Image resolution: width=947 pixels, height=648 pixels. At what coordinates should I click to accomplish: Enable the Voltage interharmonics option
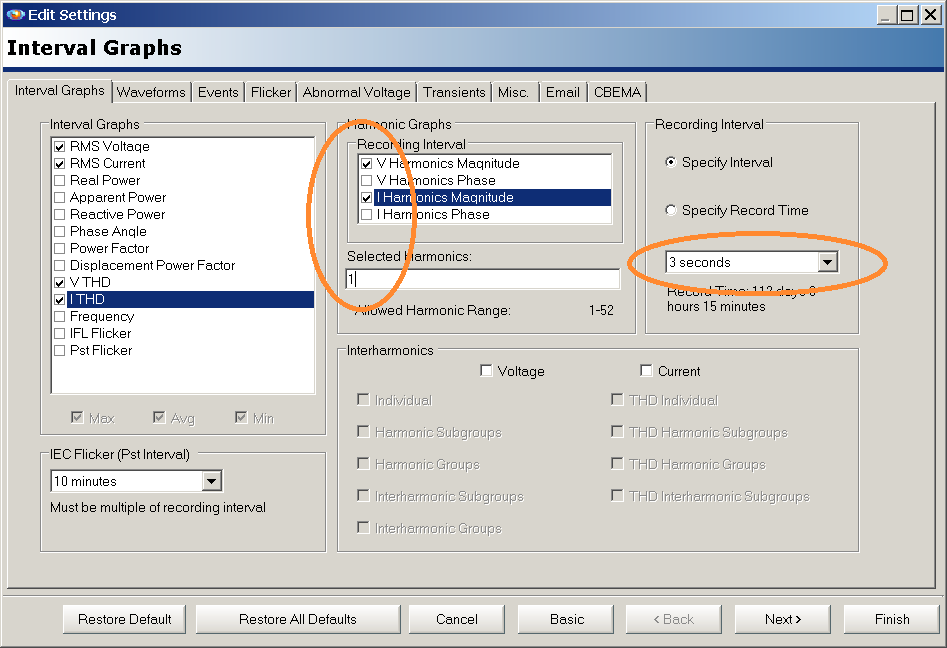(x=487, y=371)
